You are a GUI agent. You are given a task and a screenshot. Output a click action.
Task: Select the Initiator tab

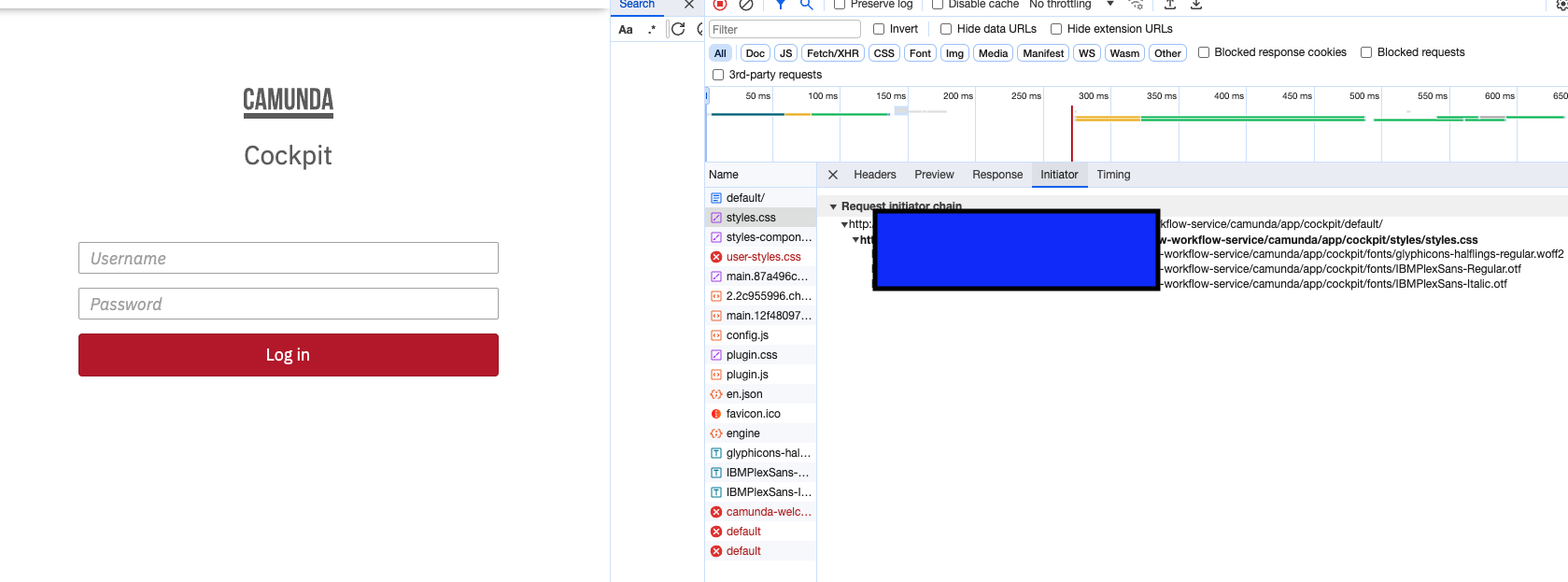pyautogui.click(x=1059, y=175)
